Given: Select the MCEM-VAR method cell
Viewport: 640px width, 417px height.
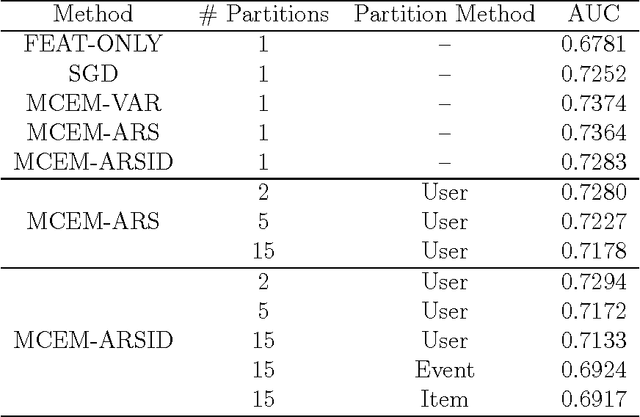Looking at the screenshot, I should pos(85,103).
